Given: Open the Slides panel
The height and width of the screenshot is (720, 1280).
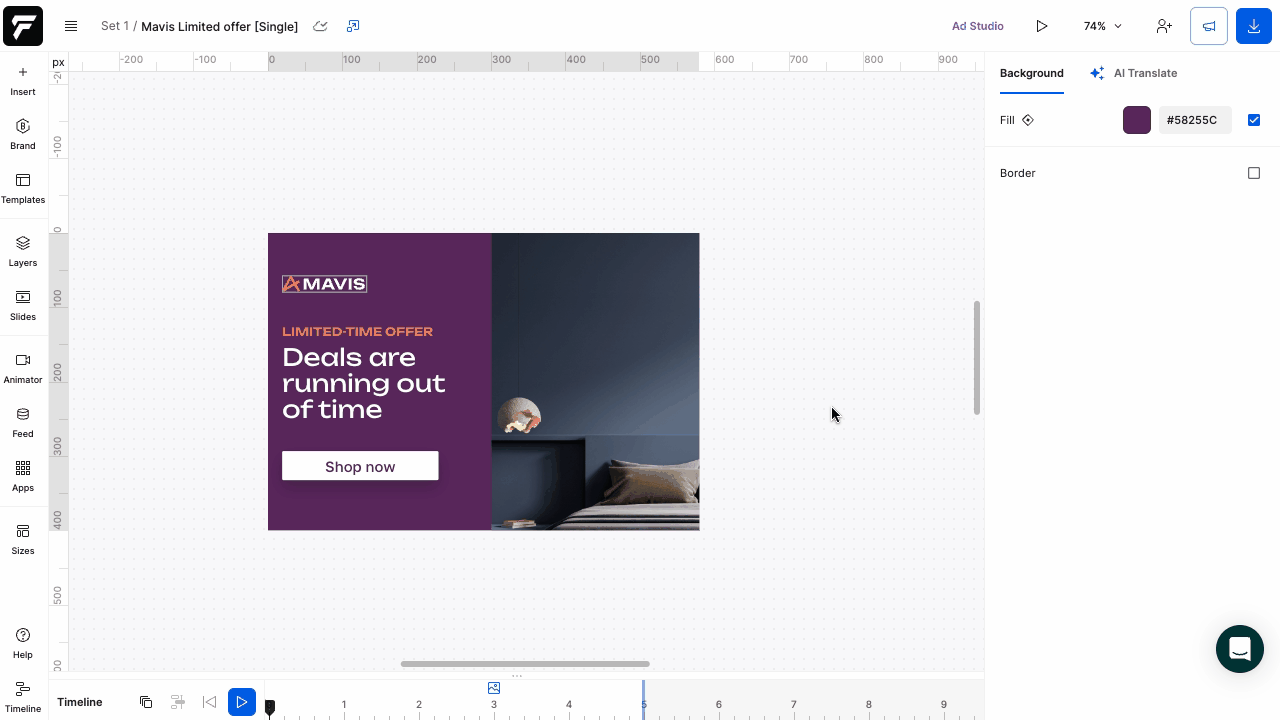Looking at the screenshot, I should 23,306.
